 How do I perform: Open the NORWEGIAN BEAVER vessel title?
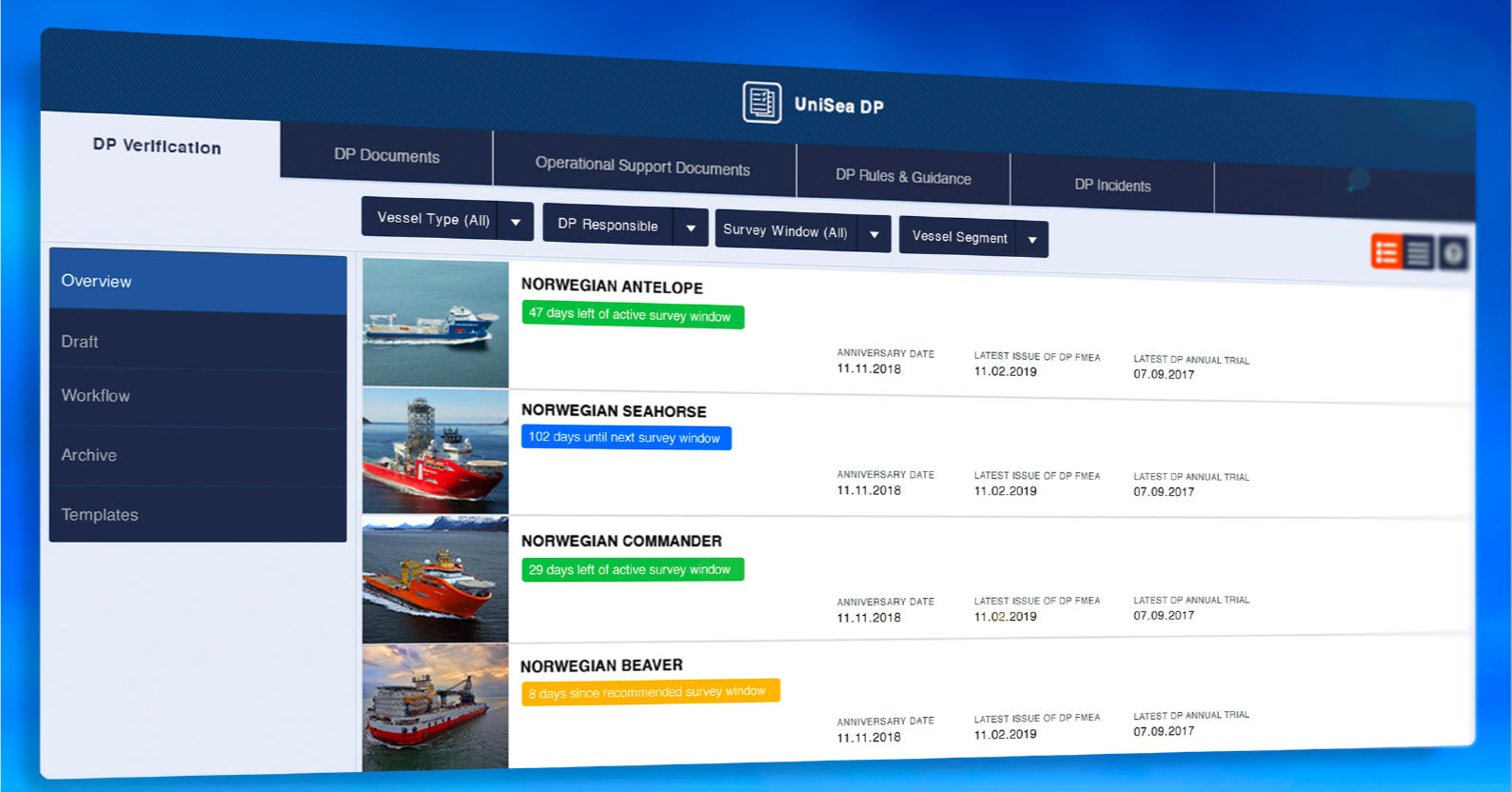[601, 665]
